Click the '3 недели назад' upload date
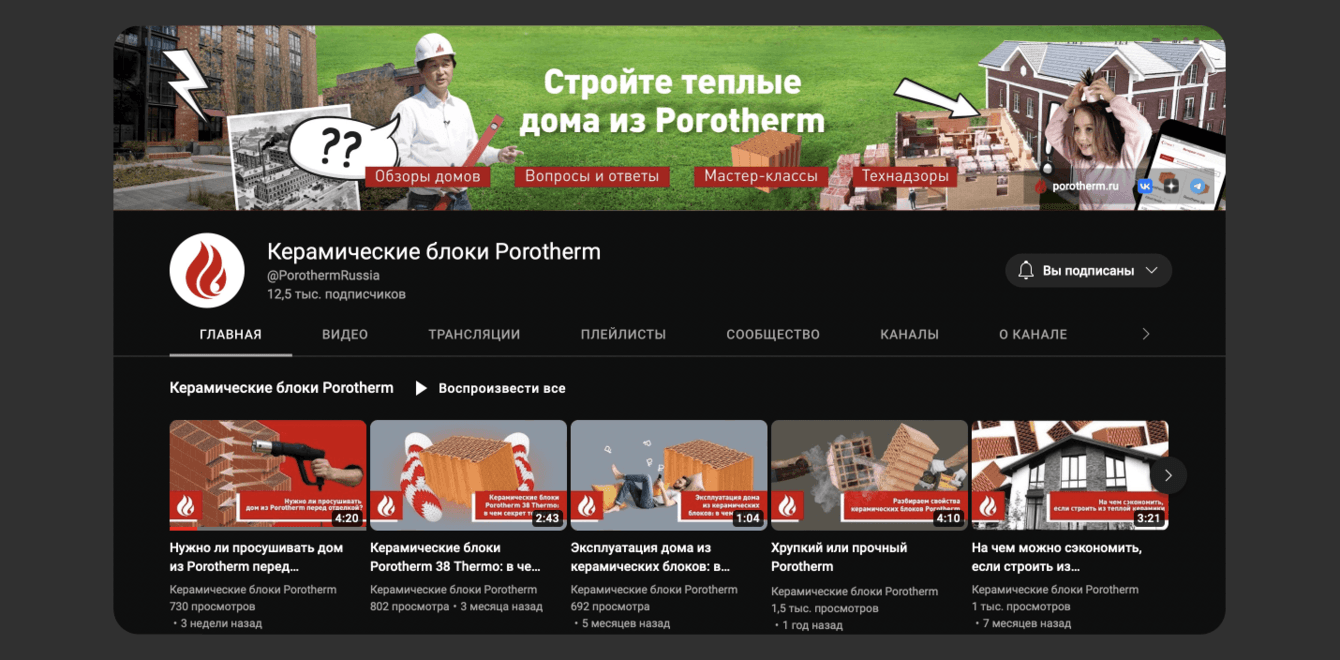This screenshot has width=1340, height=660. pos(221,623)
